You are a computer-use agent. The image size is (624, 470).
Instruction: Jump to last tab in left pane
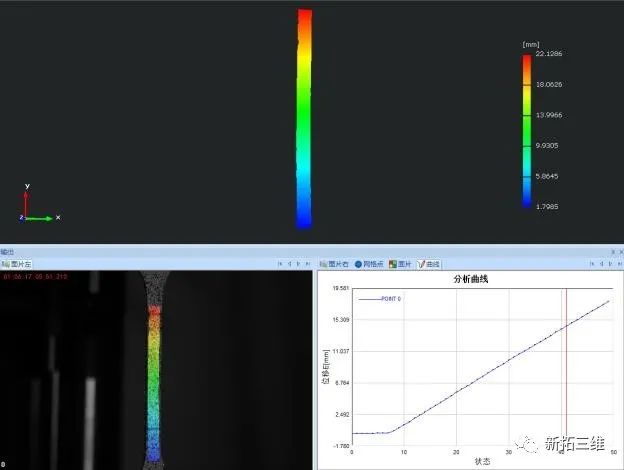pos(308,264)
